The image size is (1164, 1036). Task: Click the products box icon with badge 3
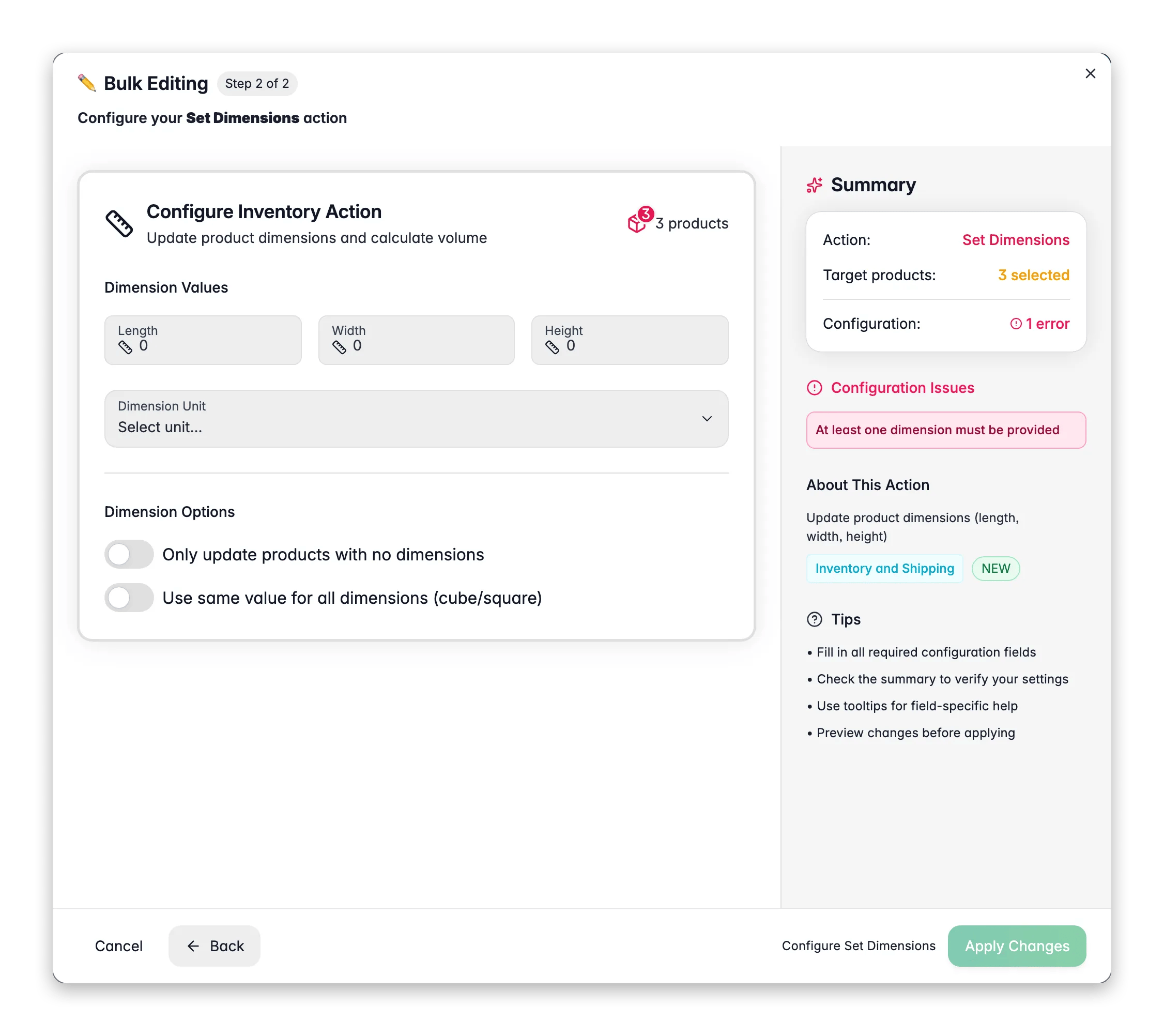pyautogui.click(x=639, y=220)
